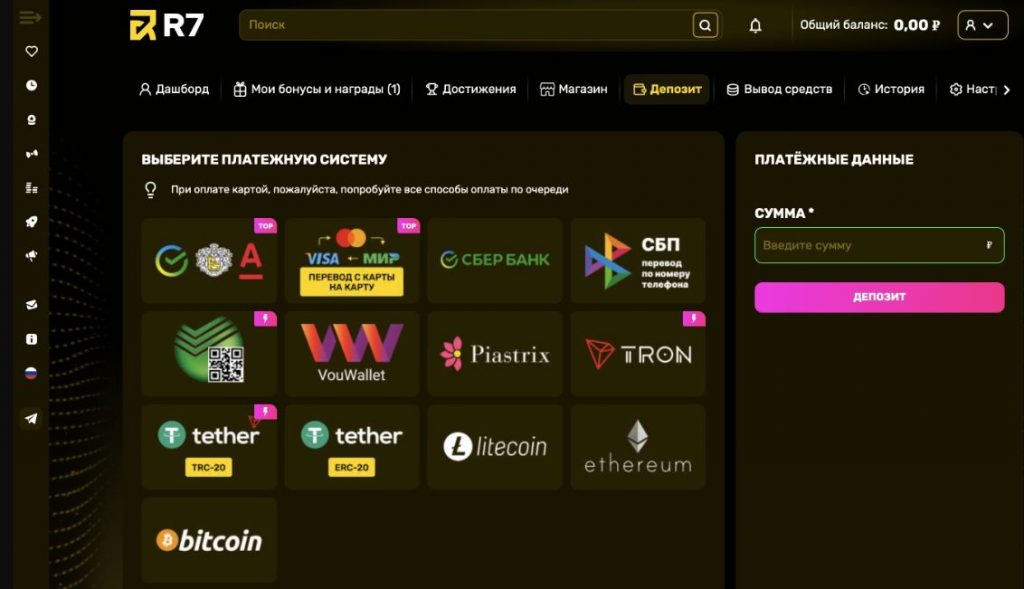Image resolution: width=1024 pixels, height=589 pixels.
Task: Open the user account dropdown
Action: (982, 25)
